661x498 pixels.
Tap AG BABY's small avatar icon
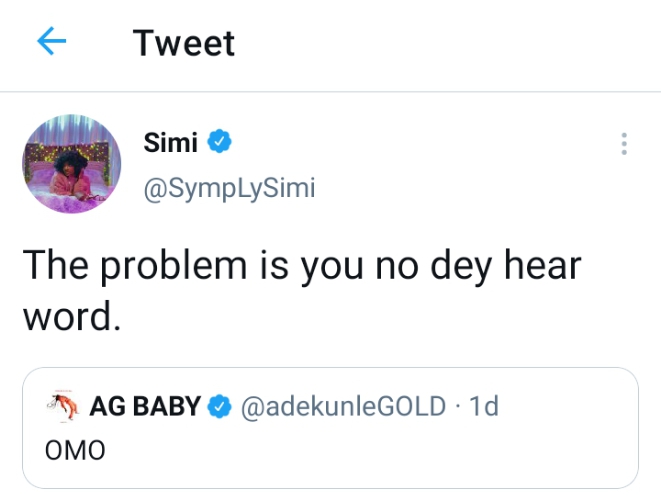(63, 406)
